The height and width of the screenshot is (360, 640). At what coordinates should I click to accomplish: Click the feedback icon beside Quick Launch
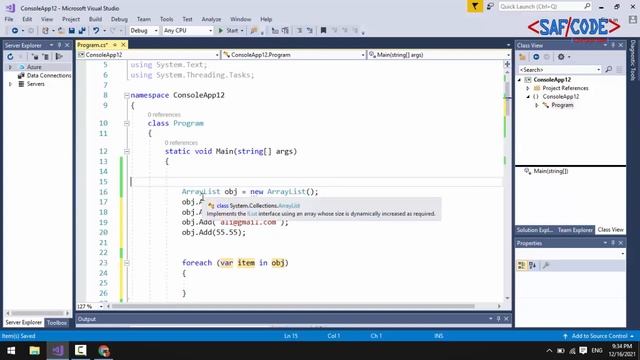tap(490, 7)
